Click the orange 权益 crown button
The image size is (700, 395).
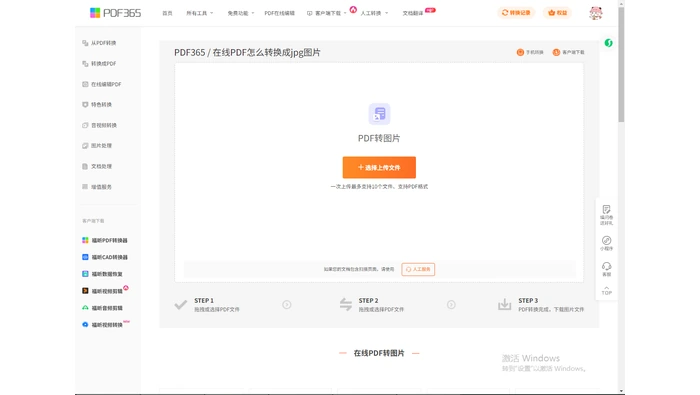click(557, 13)
